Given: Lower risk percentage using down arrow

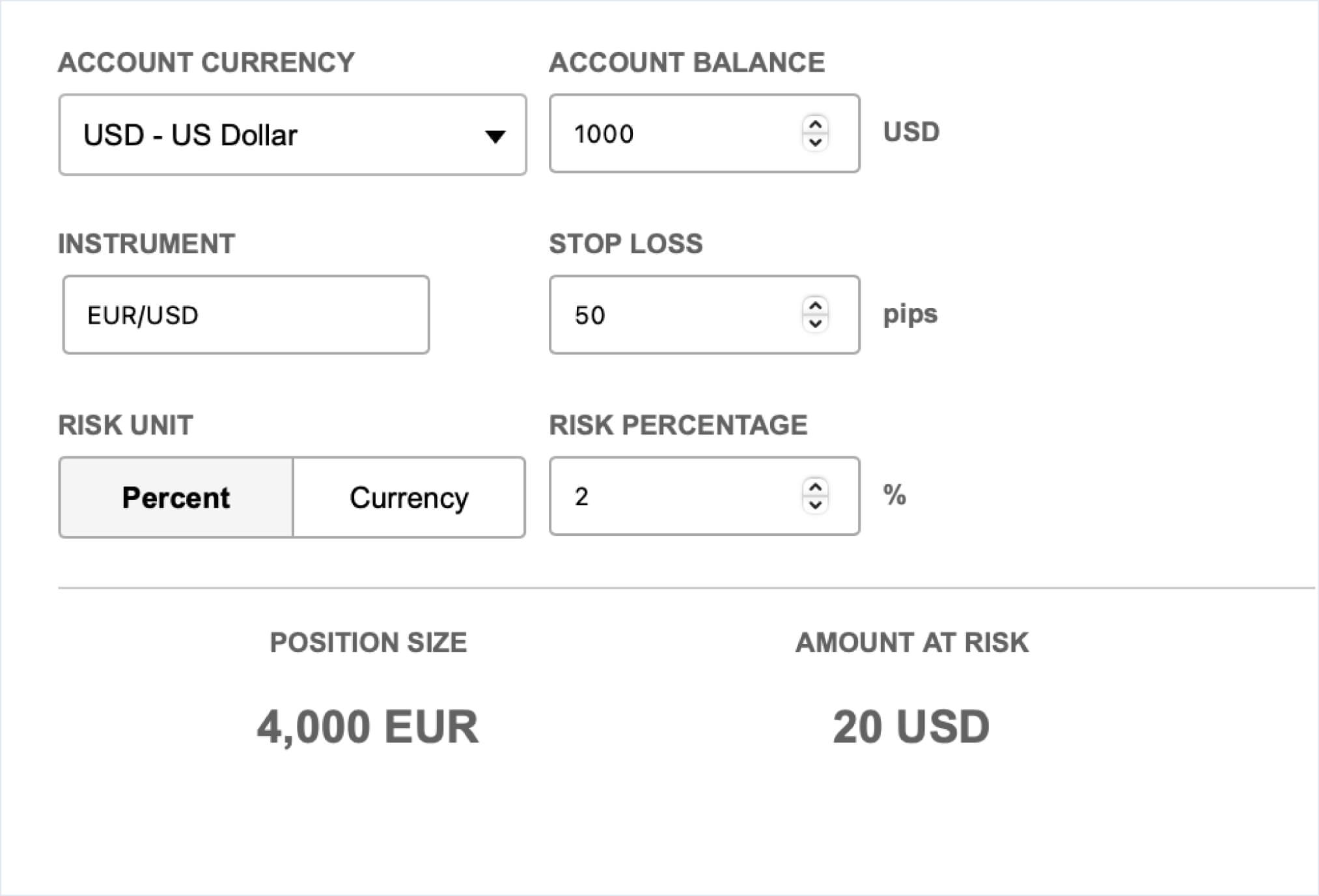Looking at the screenshot, I should (815, 505).
